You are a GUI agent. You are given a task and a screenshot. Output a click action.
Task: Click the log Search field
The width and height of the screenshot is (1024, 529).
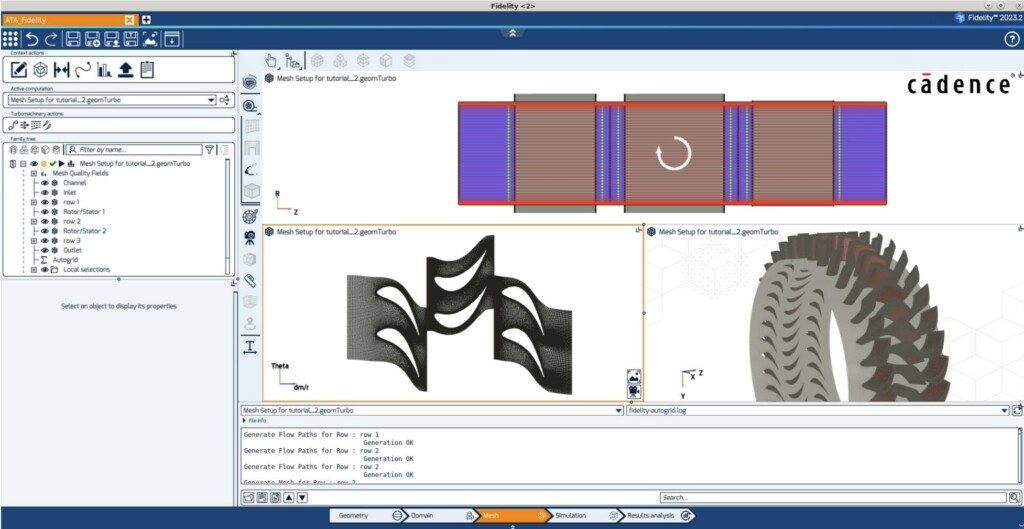[833, 498]
